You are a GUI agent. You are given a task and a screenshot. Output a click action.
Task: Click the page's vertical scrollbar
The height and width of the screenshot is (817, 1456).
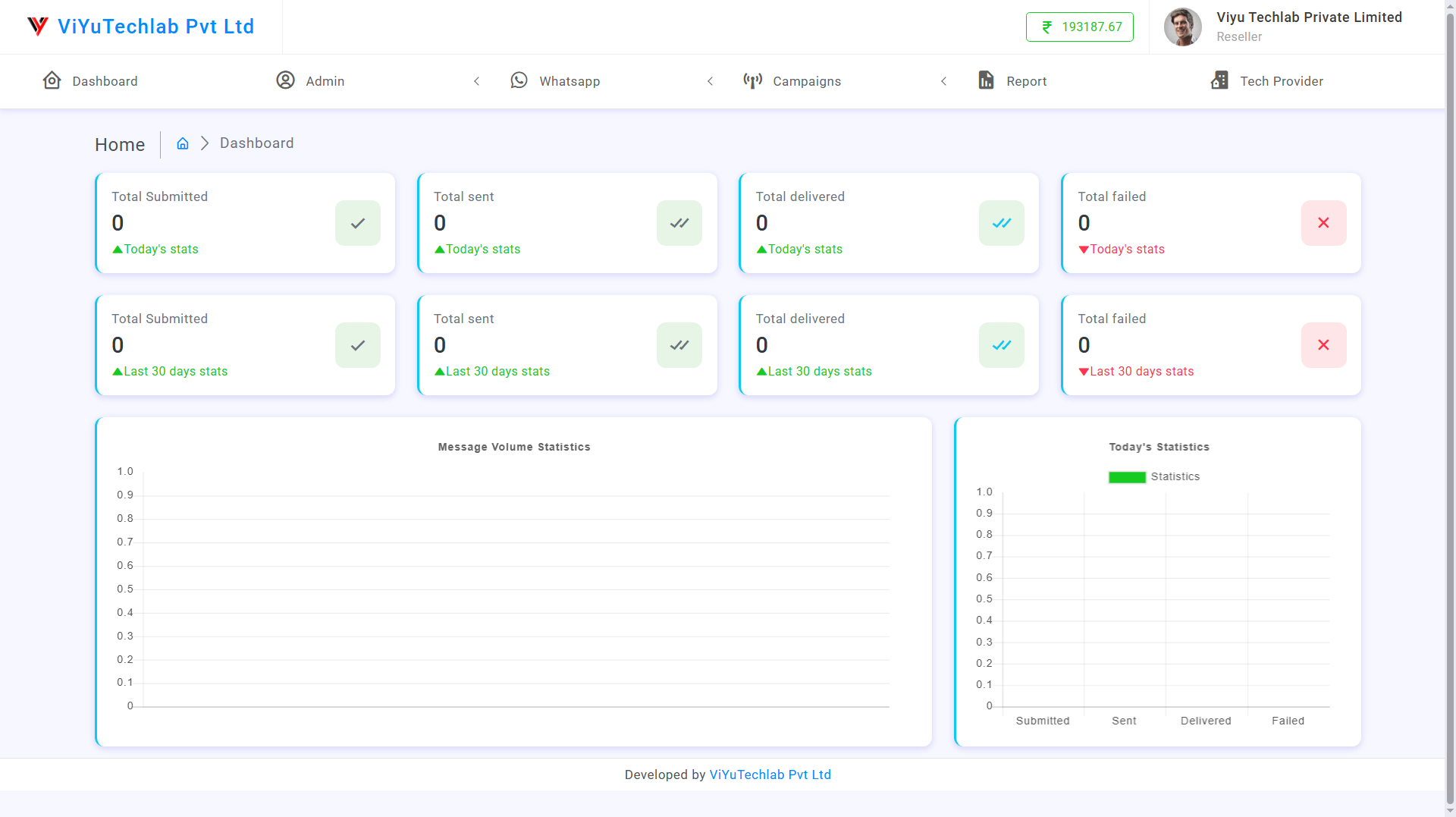pos(1450,379)
